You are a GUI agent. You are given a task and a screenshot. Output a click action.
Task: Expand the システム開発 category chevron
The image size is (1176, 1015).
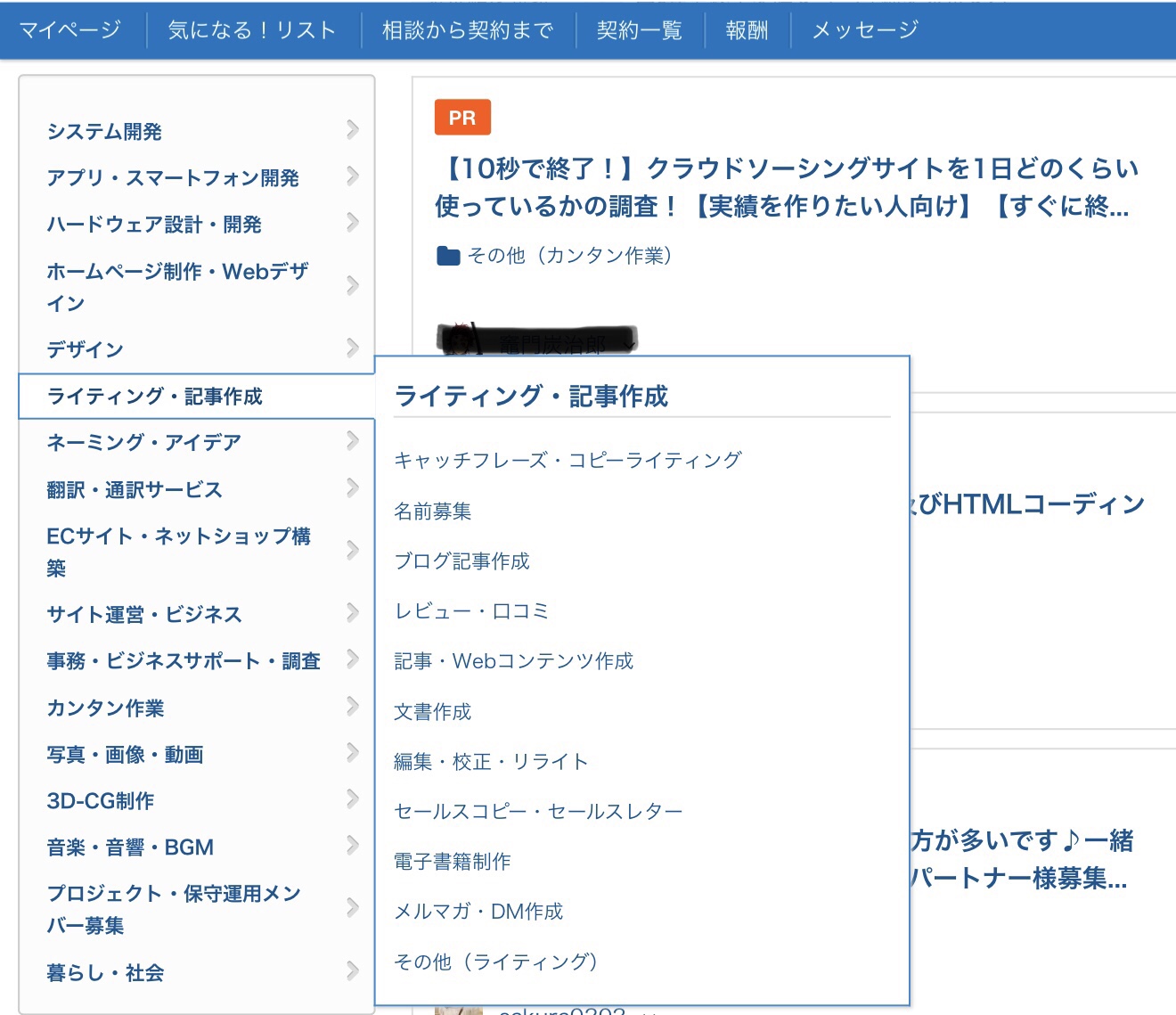coord(353,130)
